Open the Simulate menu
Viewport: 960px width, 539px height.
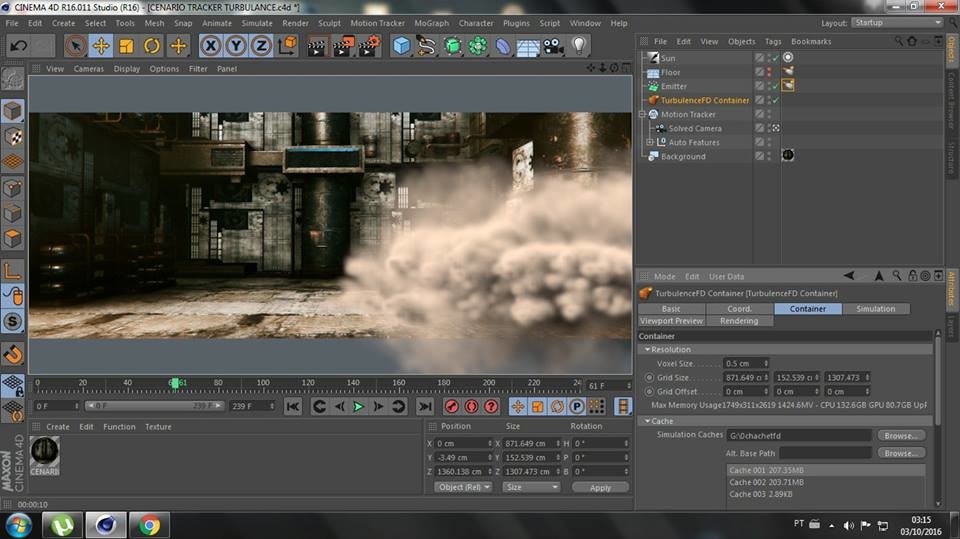click(257, 23)
